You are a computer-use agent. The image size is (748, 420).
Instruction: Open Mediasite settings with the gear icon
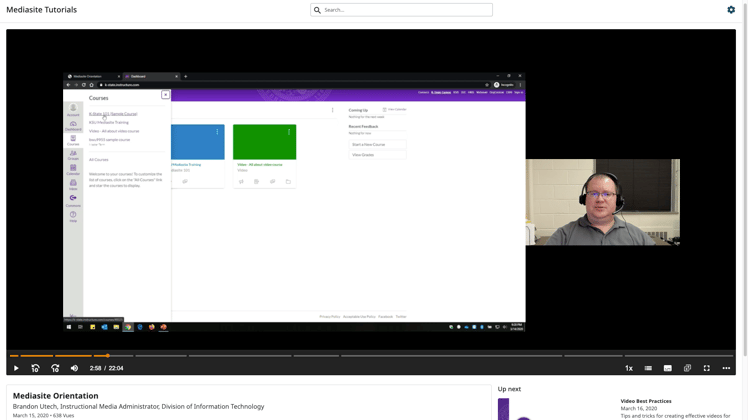pos(731,10)
